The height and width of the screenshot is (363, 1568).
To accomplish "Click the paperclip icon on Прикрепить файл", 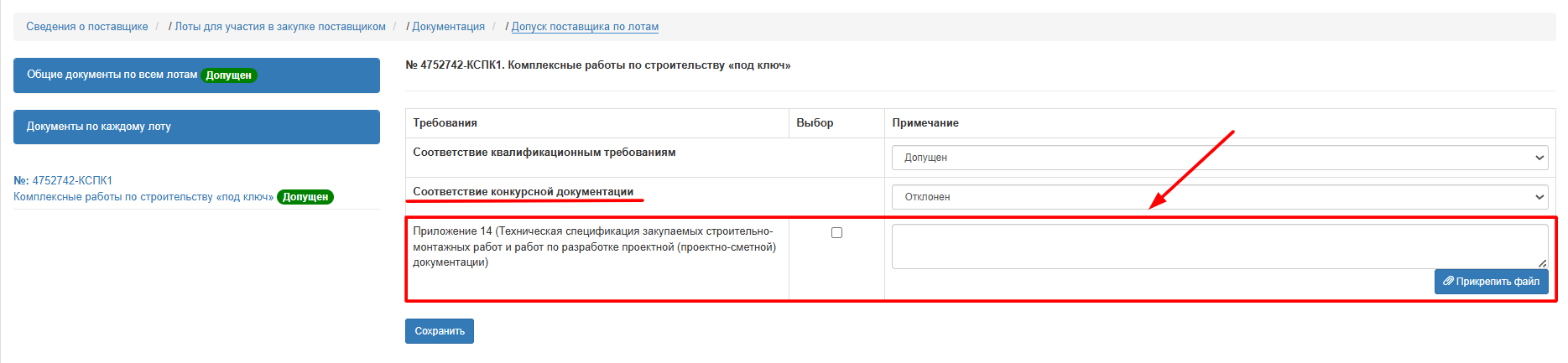I will pyautogui.click(x=1448, y=282).
